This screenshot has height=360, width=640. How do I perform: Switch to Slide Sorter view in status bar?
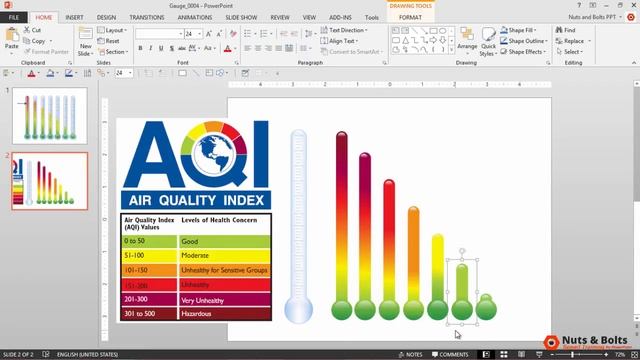(x=504, y=354)
